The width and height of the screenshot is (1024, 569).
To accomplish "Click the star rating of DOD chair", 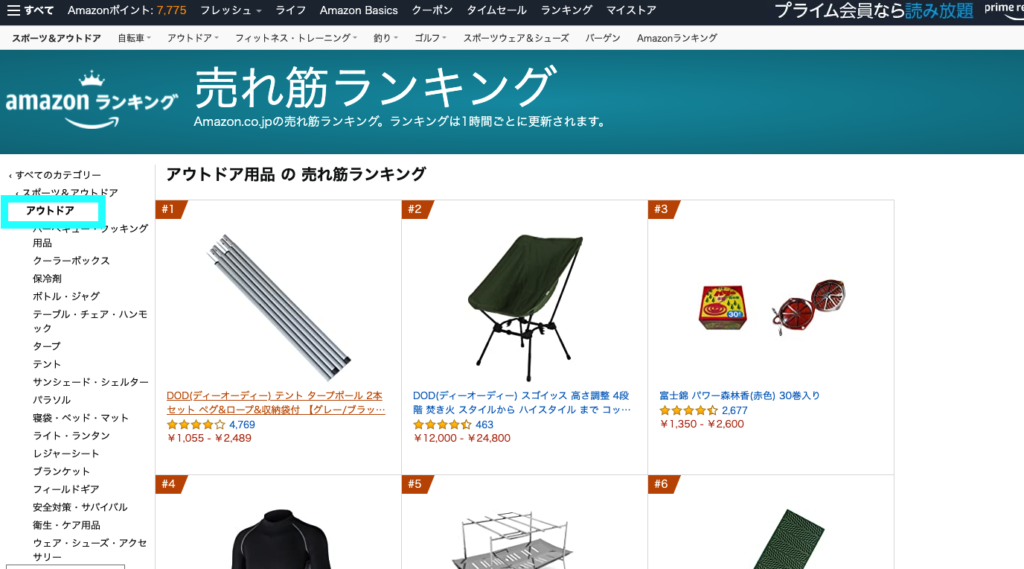I will click(x=442, y=425).
